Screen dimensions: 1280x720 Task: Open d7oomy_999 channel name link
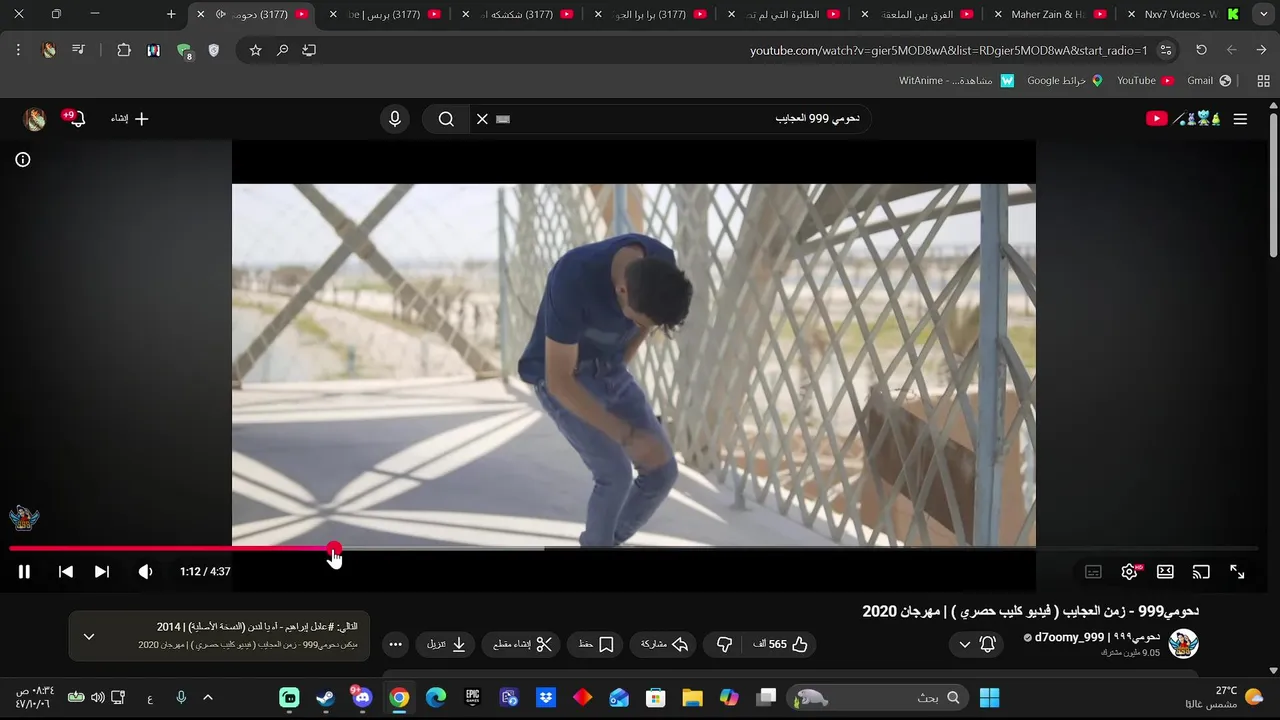coord(1097,637)
